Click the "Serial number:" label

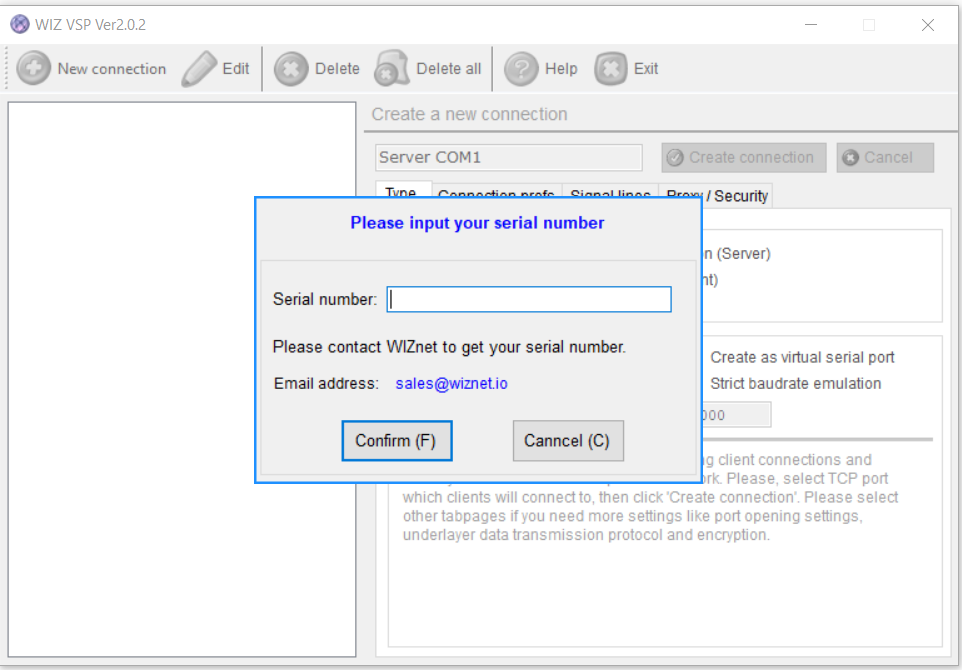point(325,299)
